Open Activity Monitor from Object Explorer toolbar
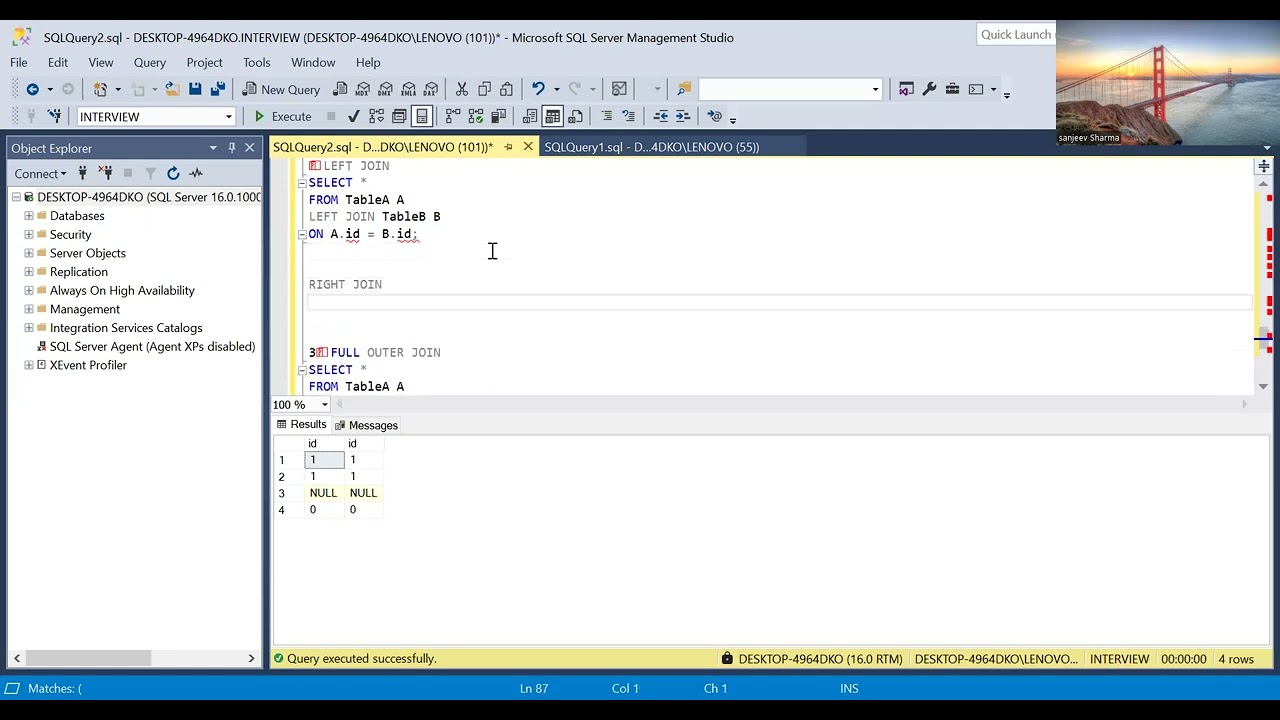The image size is (1280, 720). coord(196,173)
